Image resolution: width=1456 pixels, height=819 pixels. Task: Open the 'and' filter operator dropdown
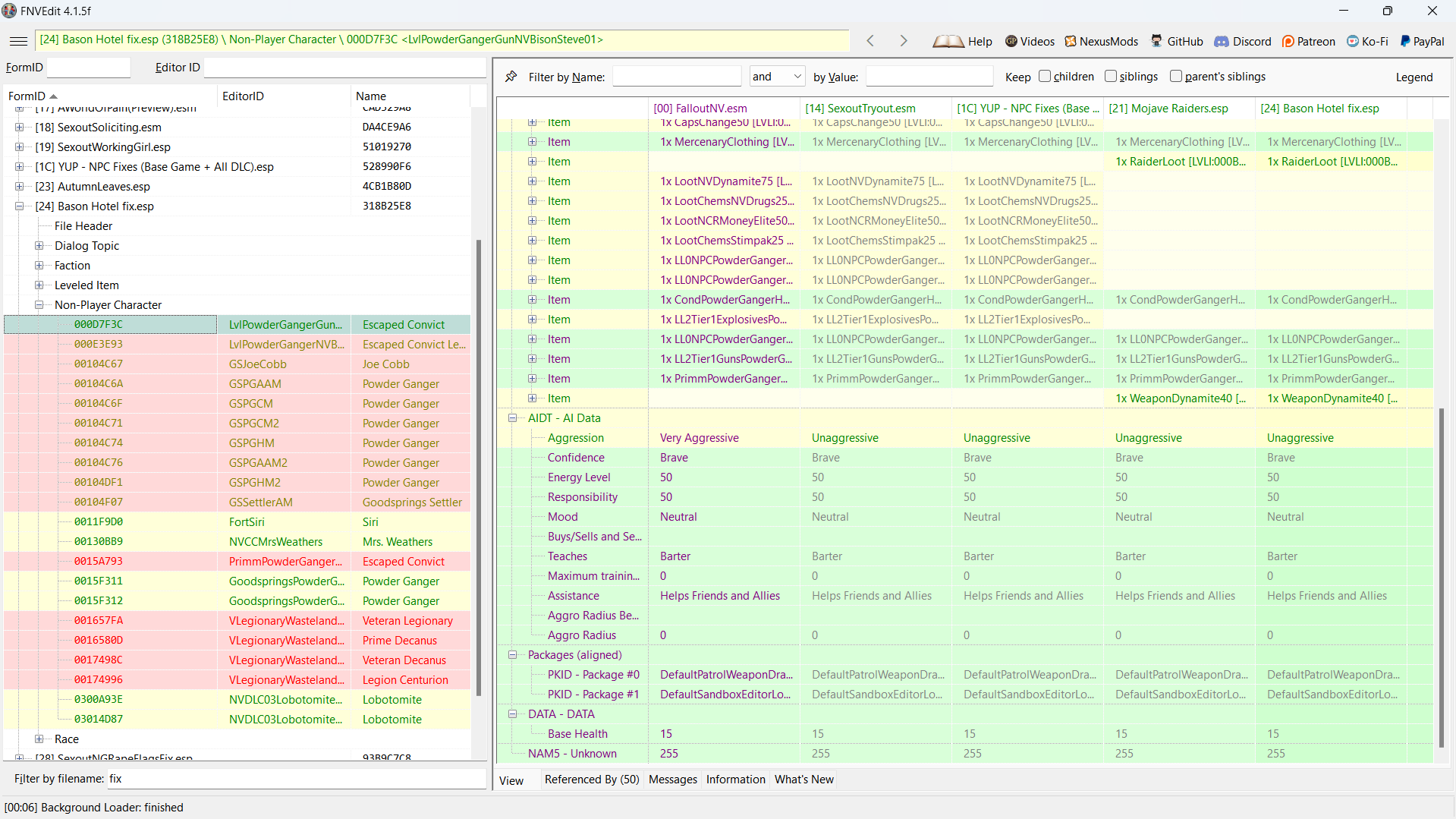tap(777, 77)
